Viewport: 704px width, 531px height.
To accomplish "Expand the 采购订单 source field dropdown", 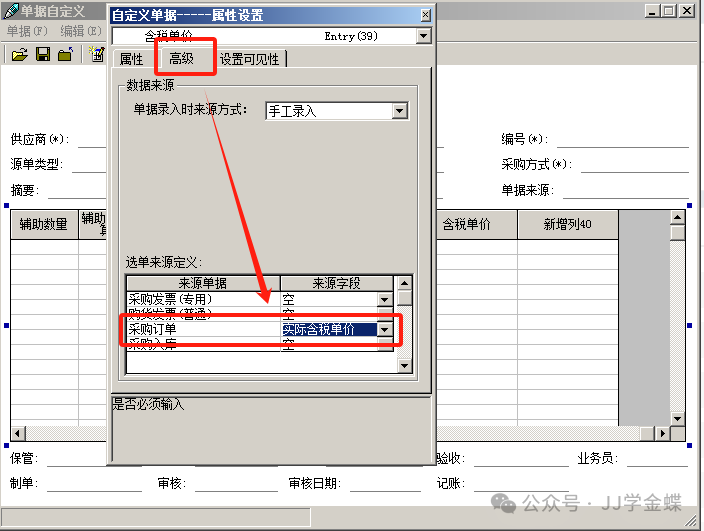I will (x=384, y=330).
